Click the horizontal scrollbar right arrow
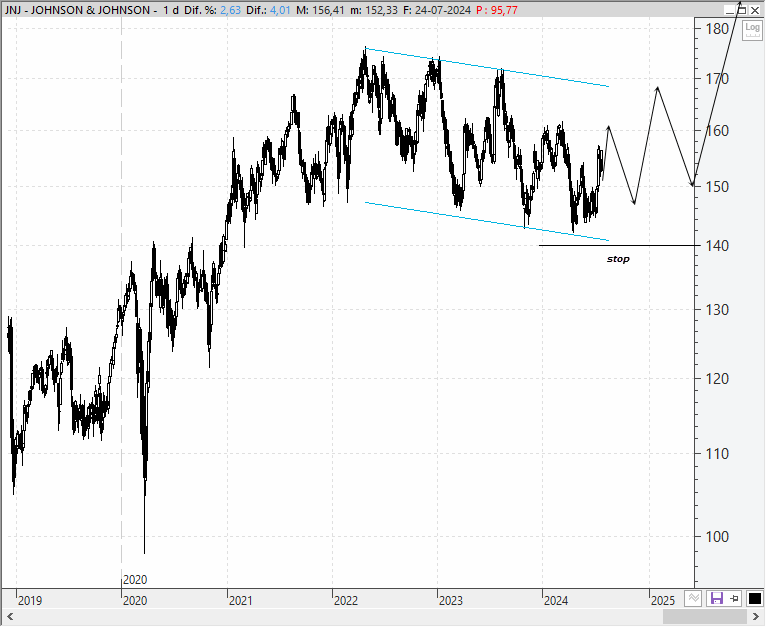Screen dimensions: 766x627 [x=756, y=616]
